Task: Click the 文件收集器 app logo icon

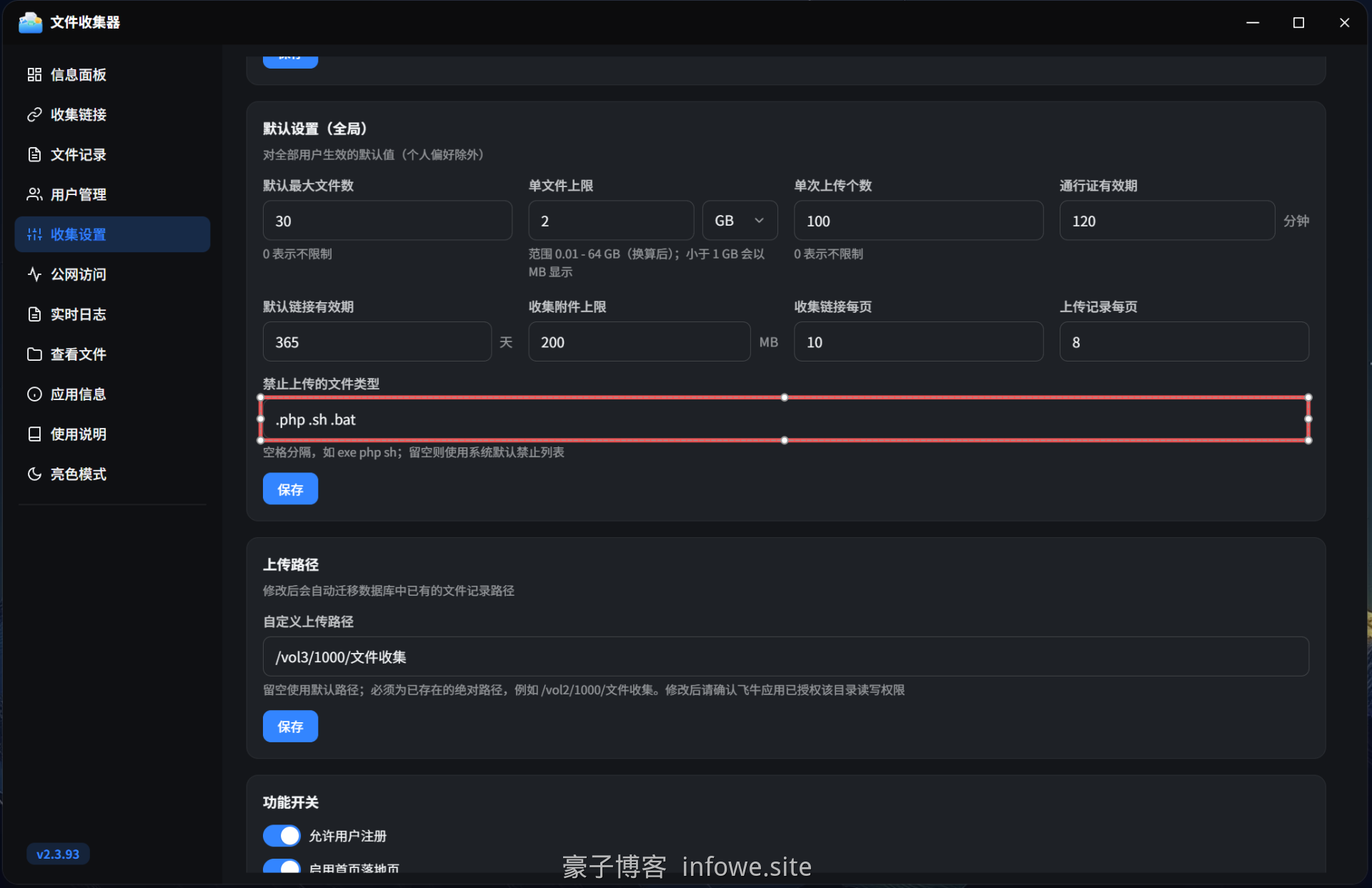Action: [x=30, y=22]
